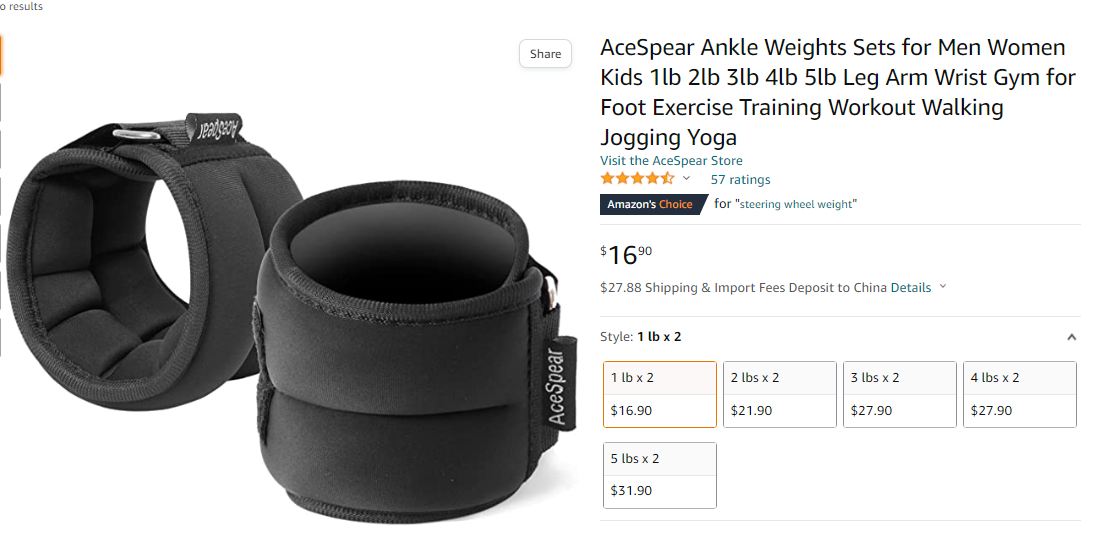
Task: Collapse the Style section with chevron
Action: point(1072,337)
